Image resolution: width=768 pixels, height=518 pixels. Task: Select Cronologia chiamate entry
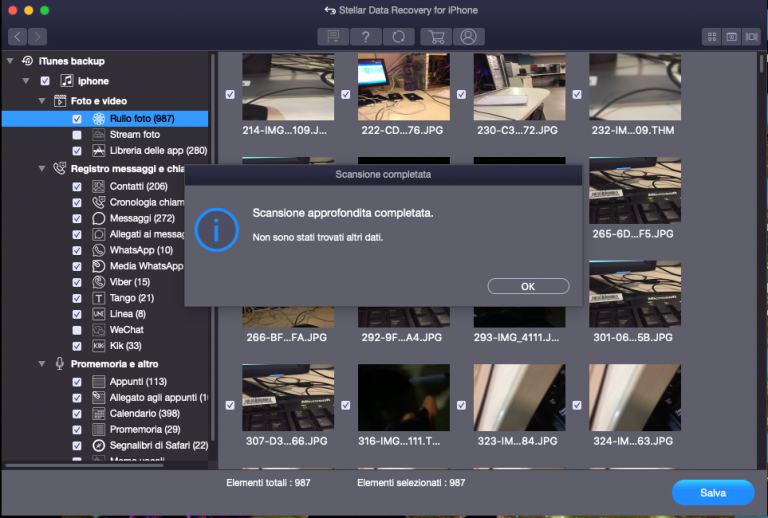tap(147, 202)
